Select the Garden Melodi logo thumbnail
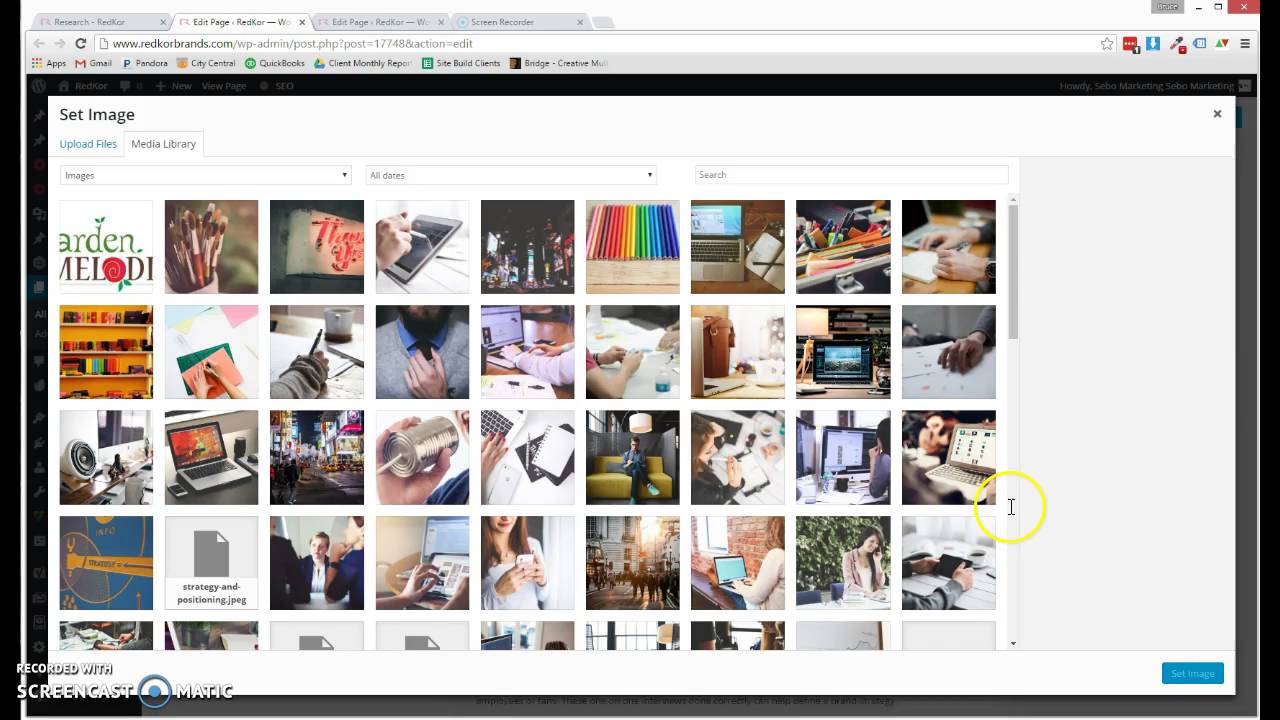This screenshot has width=1280, height=720. coord(106,247)
